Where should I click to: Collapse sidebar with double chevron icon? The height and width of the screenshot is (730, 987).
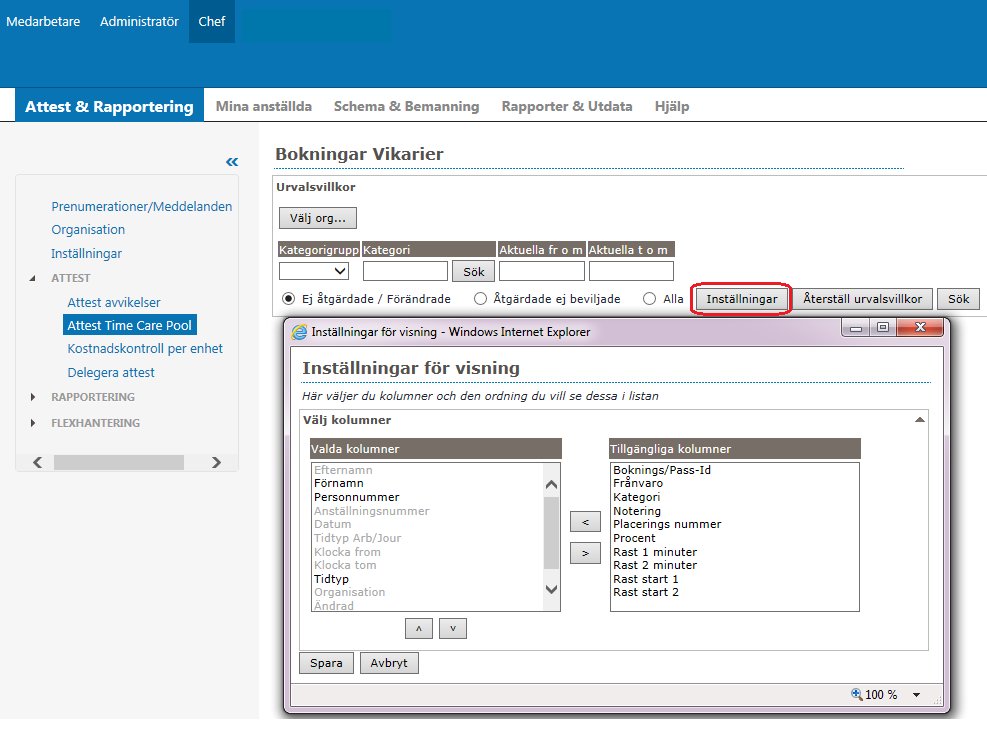coord(232,162)
